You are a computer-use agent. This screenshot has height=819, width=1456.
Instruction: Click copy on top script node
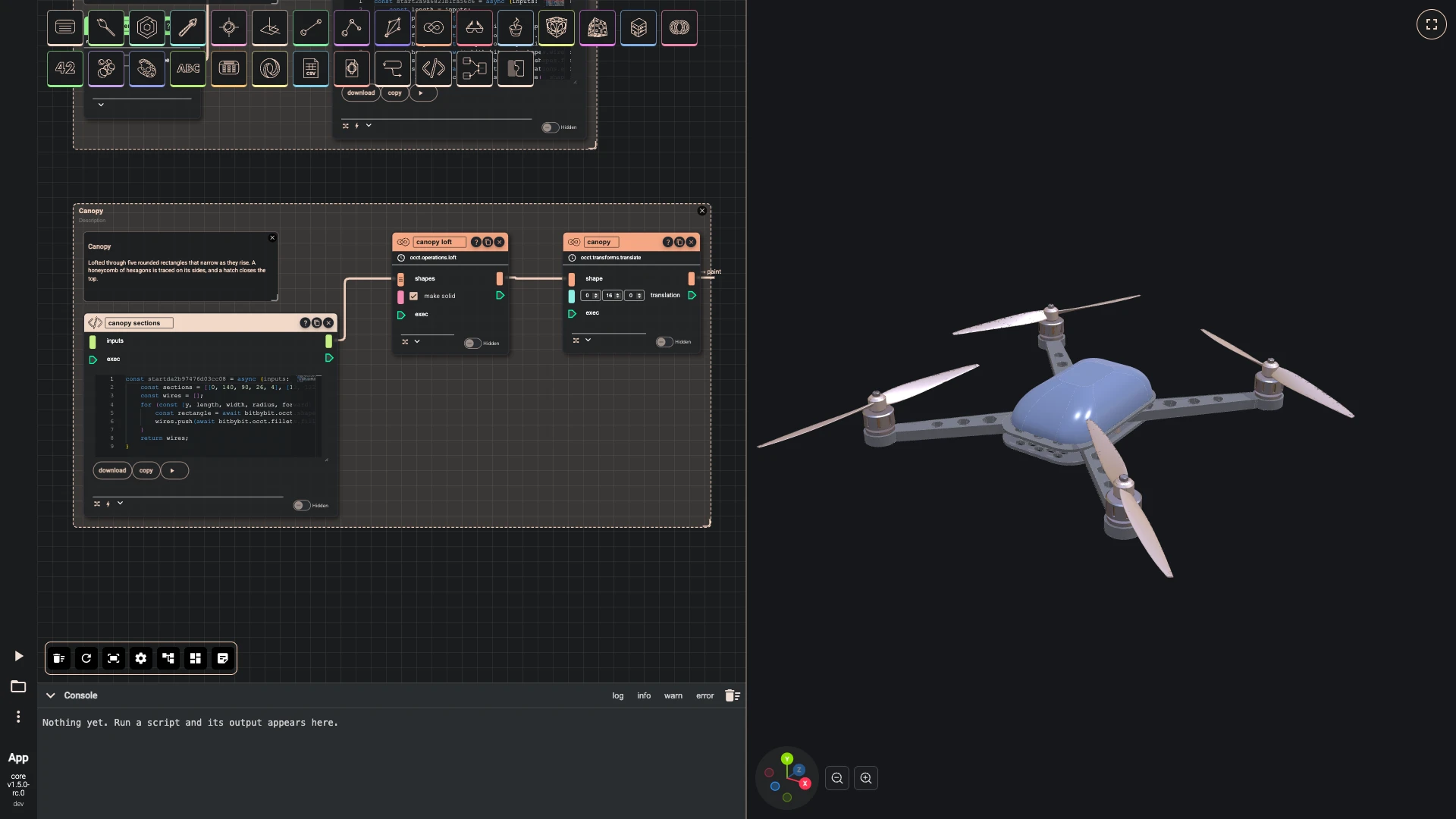coord(395,93)
